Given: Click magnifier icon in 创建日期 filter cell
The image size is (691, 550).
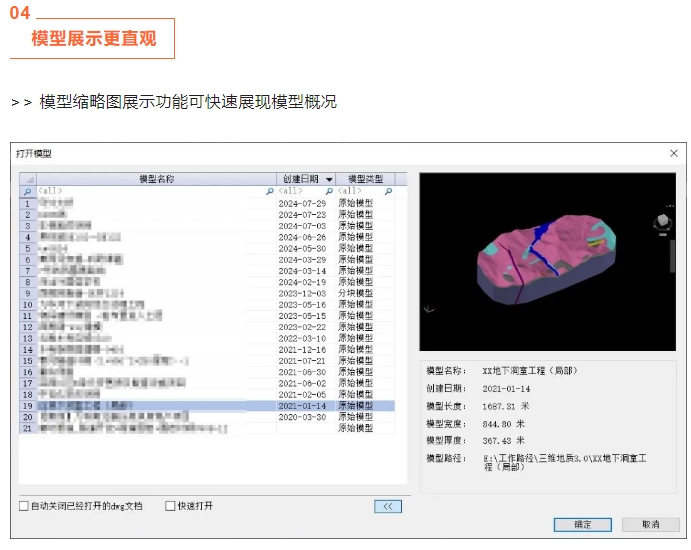Looking at the screenshot, I should [x=329, y=190].
